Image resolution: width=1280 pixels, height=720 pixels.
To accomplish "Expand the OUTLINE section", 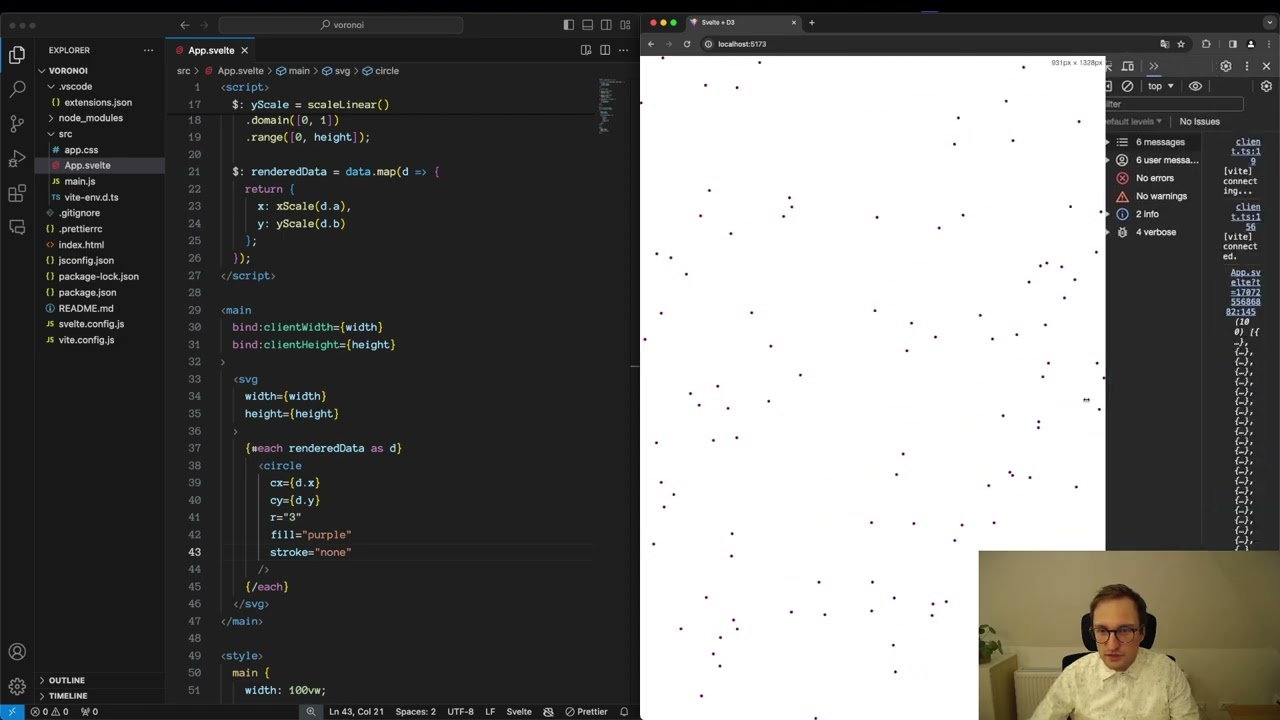I will coord(67,680).
